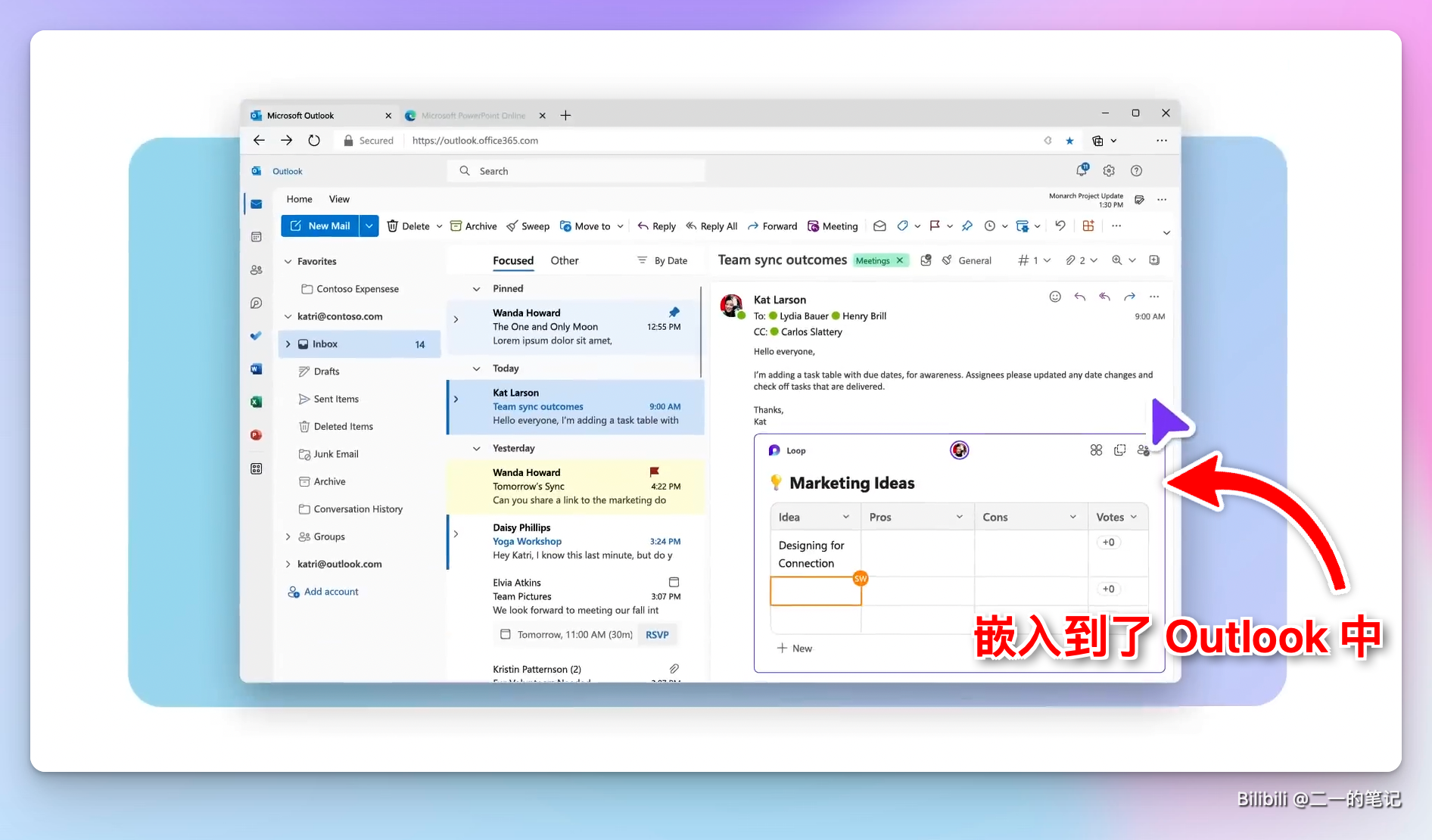Open the To Do checkmark app
The height and width of the screenshot is (840, 1432).
[257, 336]
